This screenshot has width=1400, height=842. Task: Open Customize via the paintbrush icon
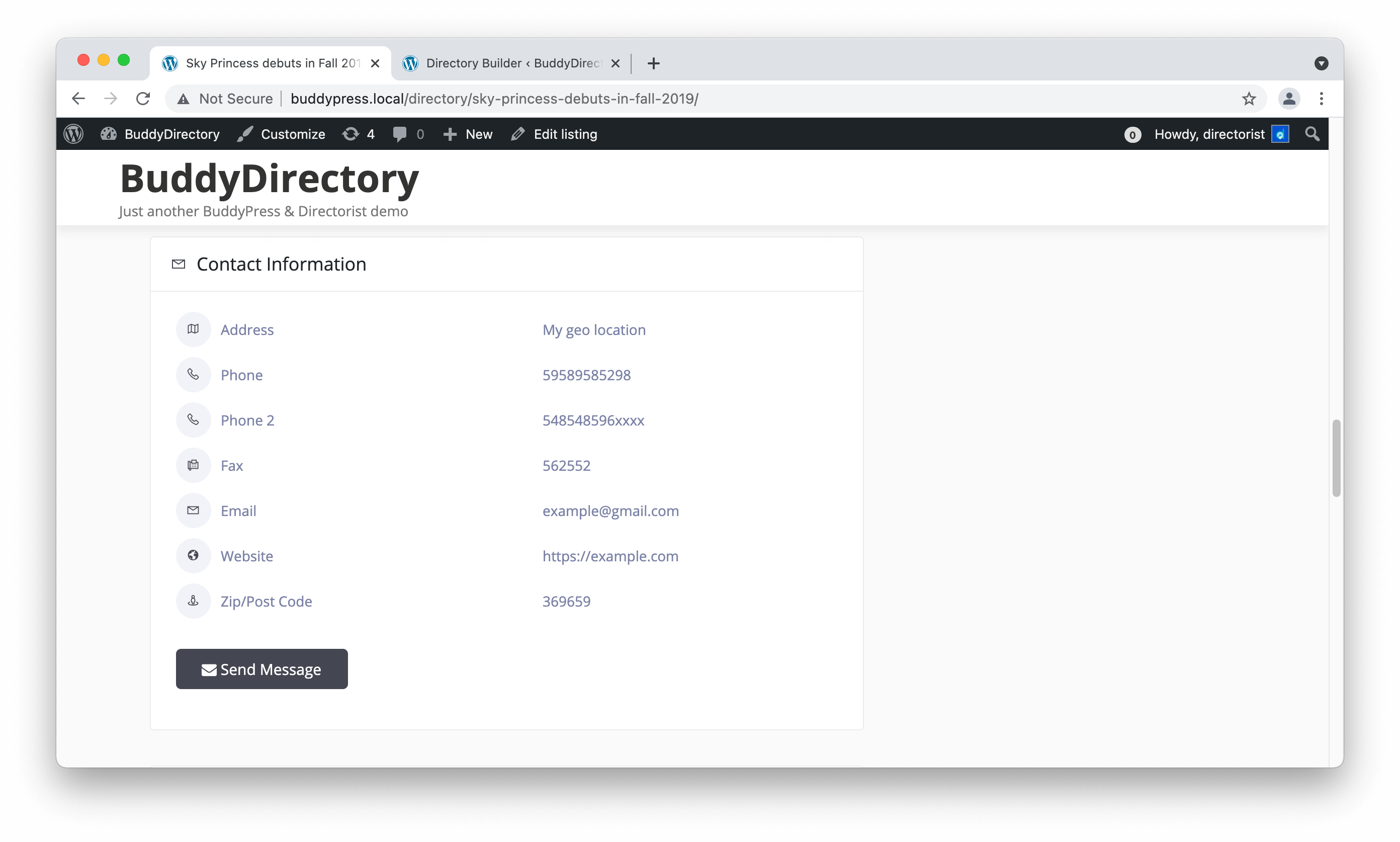click(244, 134)
